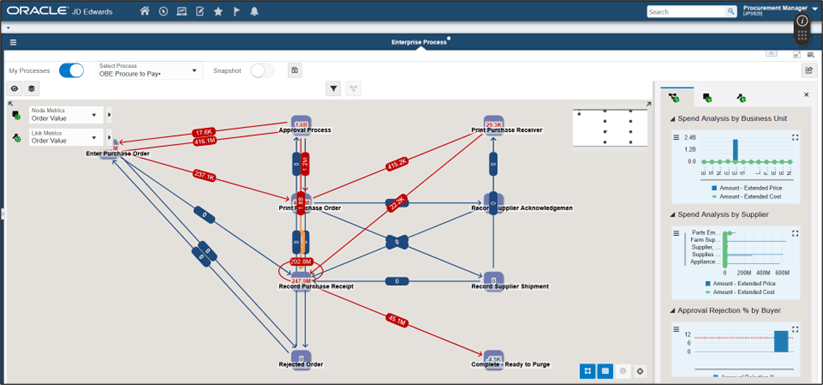Open the layers stack icon button
The width and height of the screenshot is (823, 385).
31,89
